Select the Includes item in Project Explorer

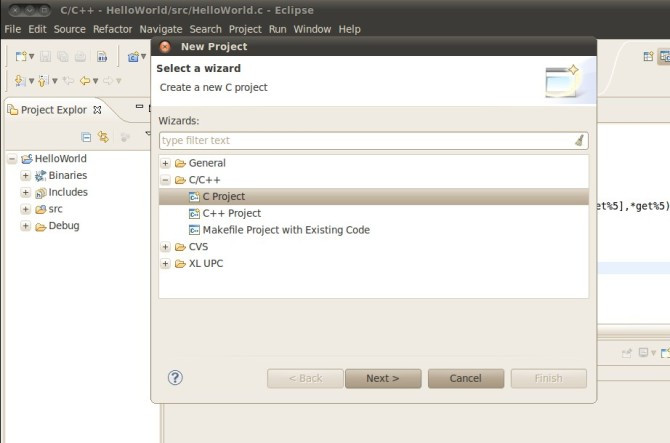68,192
